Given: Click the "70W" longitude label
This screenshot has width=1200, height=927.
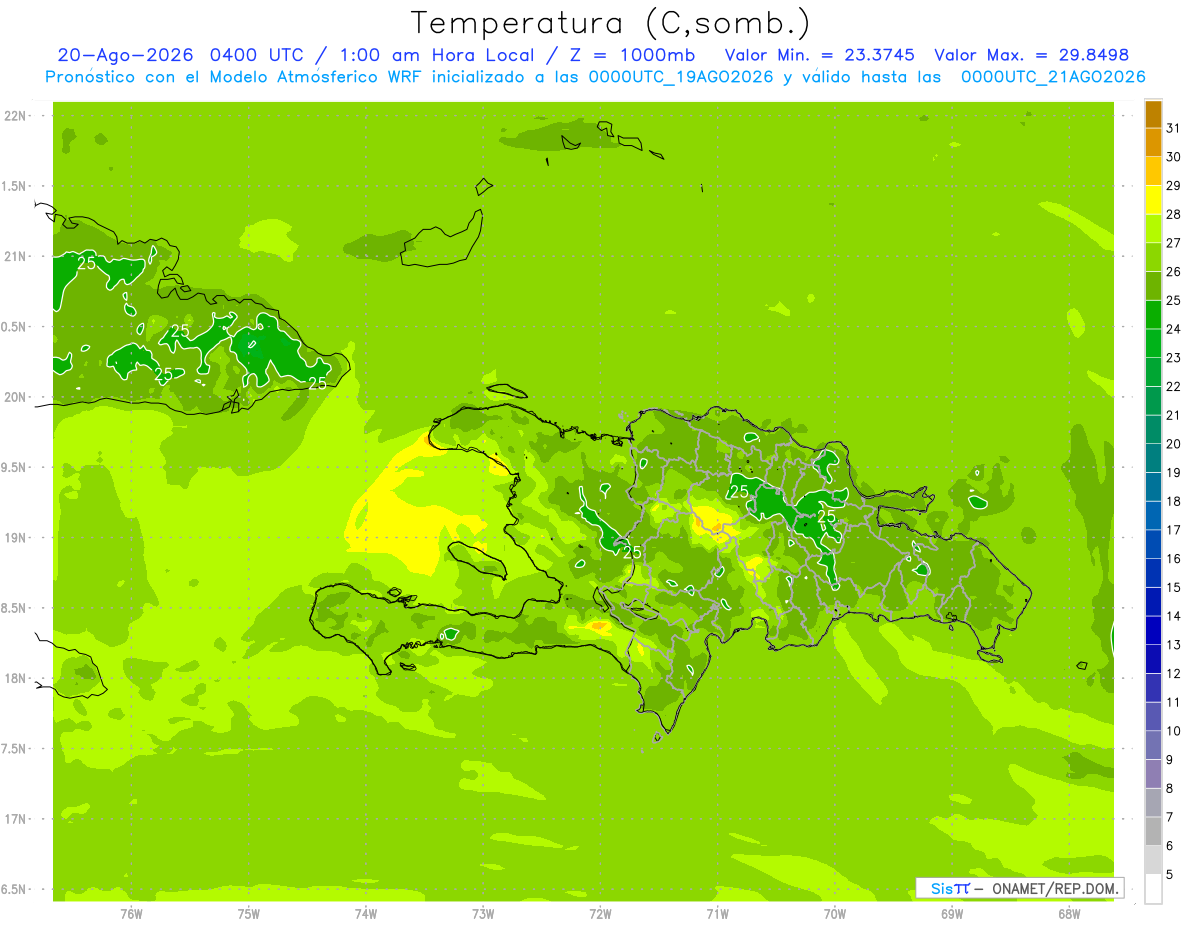Looking at the screenshot, I should point(835,914).
